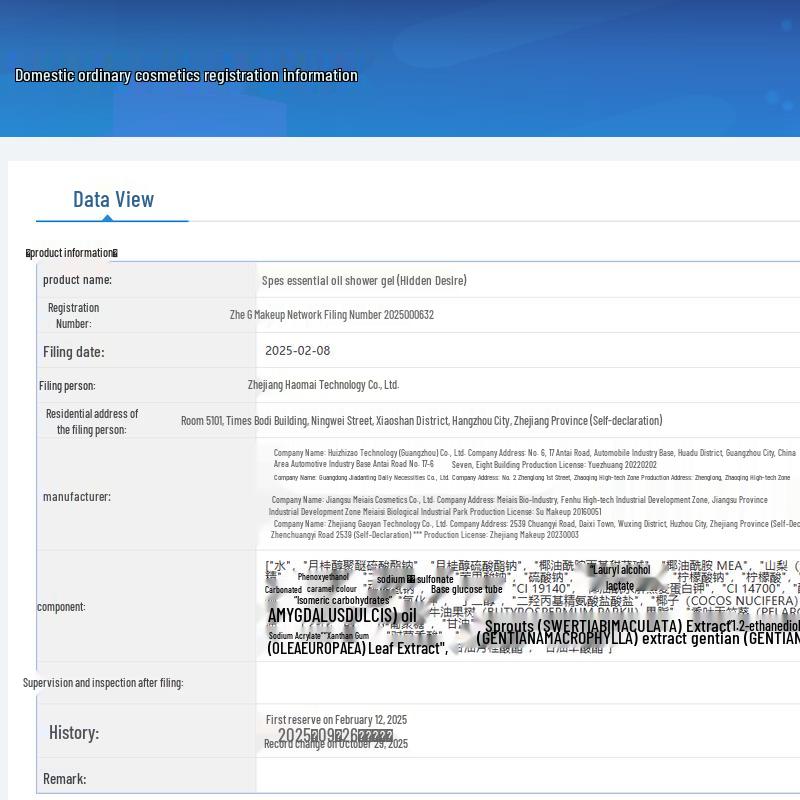
Task: Click the 'Registration Number:' label
Action: point(73,316)
